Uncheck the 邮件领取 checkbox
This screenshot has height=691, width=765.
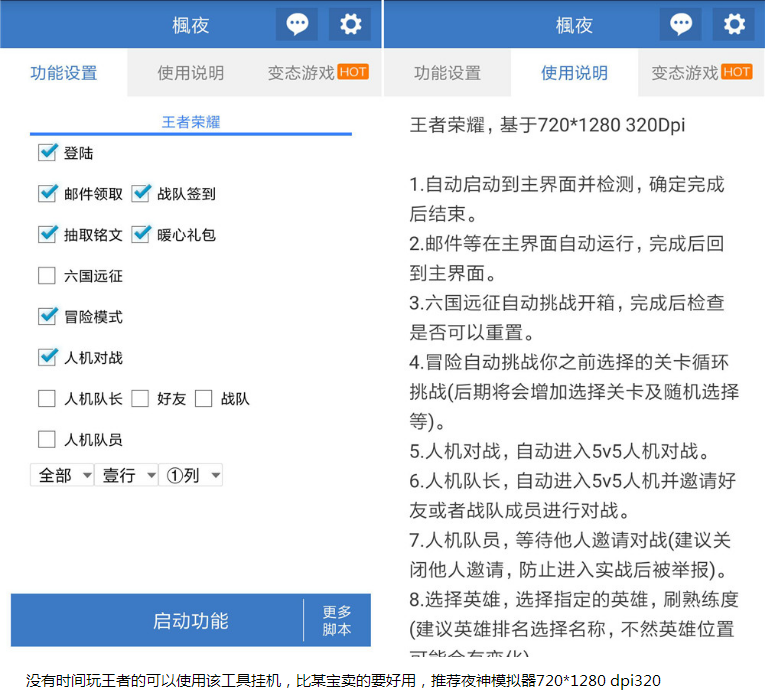click(47, 194)
